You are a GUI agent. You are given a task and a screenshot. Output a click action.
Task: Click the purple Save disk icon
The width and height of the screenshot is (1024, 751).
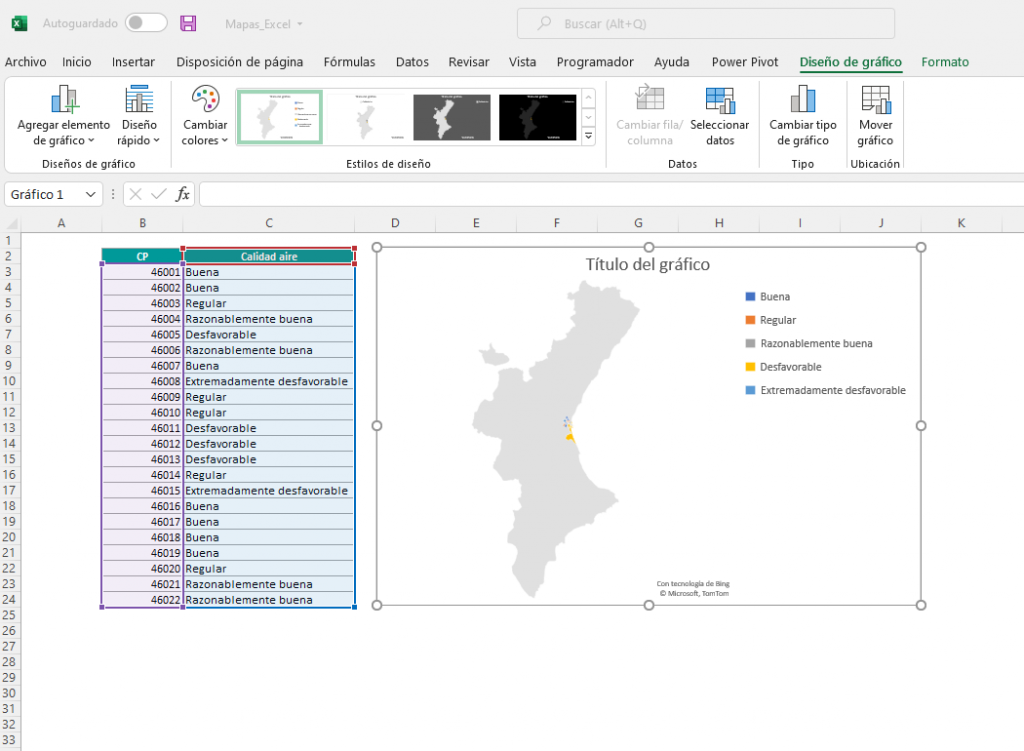click(188, 23)
